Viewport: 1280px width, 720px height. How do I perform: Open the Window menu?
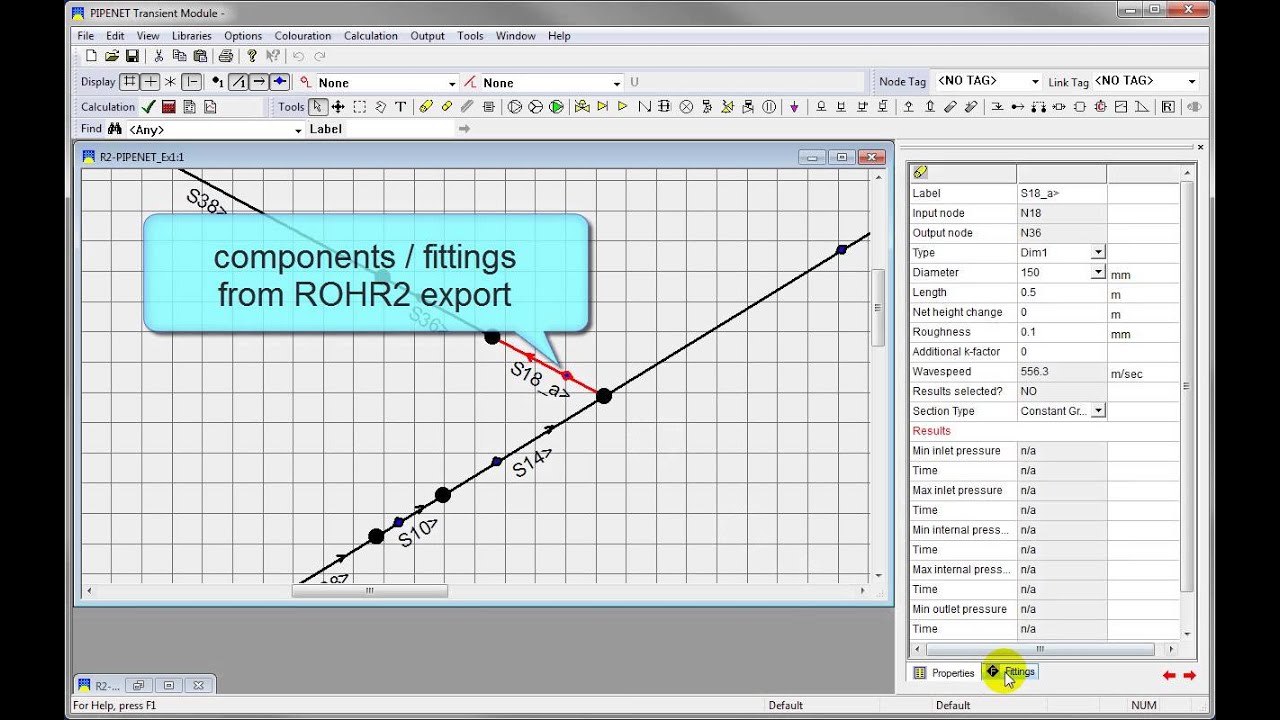(x=516, y=36)
